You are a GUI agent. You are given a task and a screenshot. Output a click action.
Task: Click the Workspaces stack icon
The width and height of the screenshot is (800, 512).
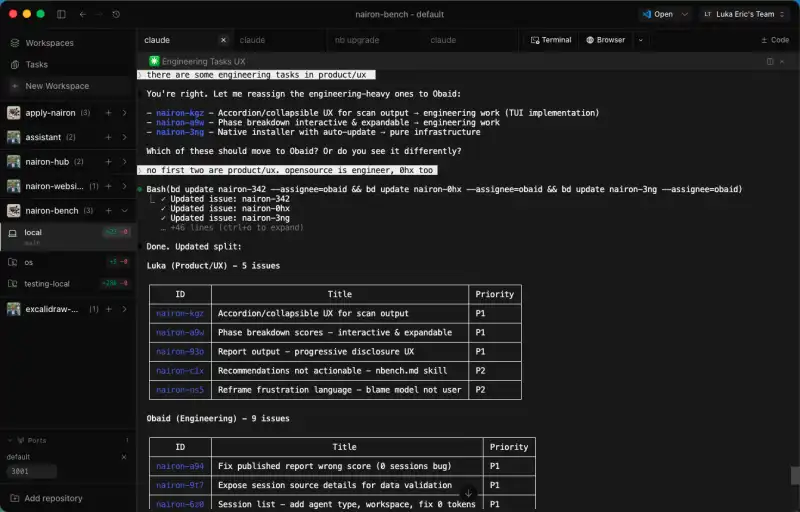(x=15, y=43)
